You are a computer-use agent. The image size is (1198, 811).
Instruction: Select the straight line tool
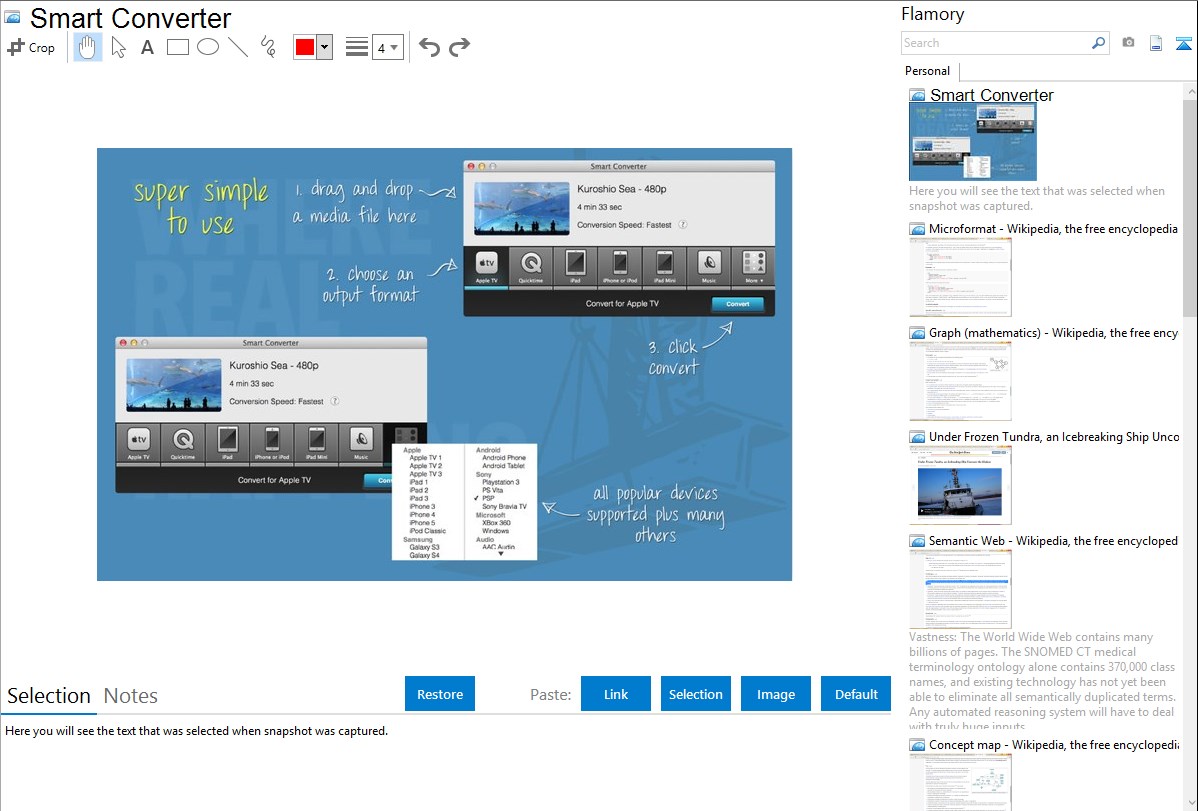click(x=238, y=47)
